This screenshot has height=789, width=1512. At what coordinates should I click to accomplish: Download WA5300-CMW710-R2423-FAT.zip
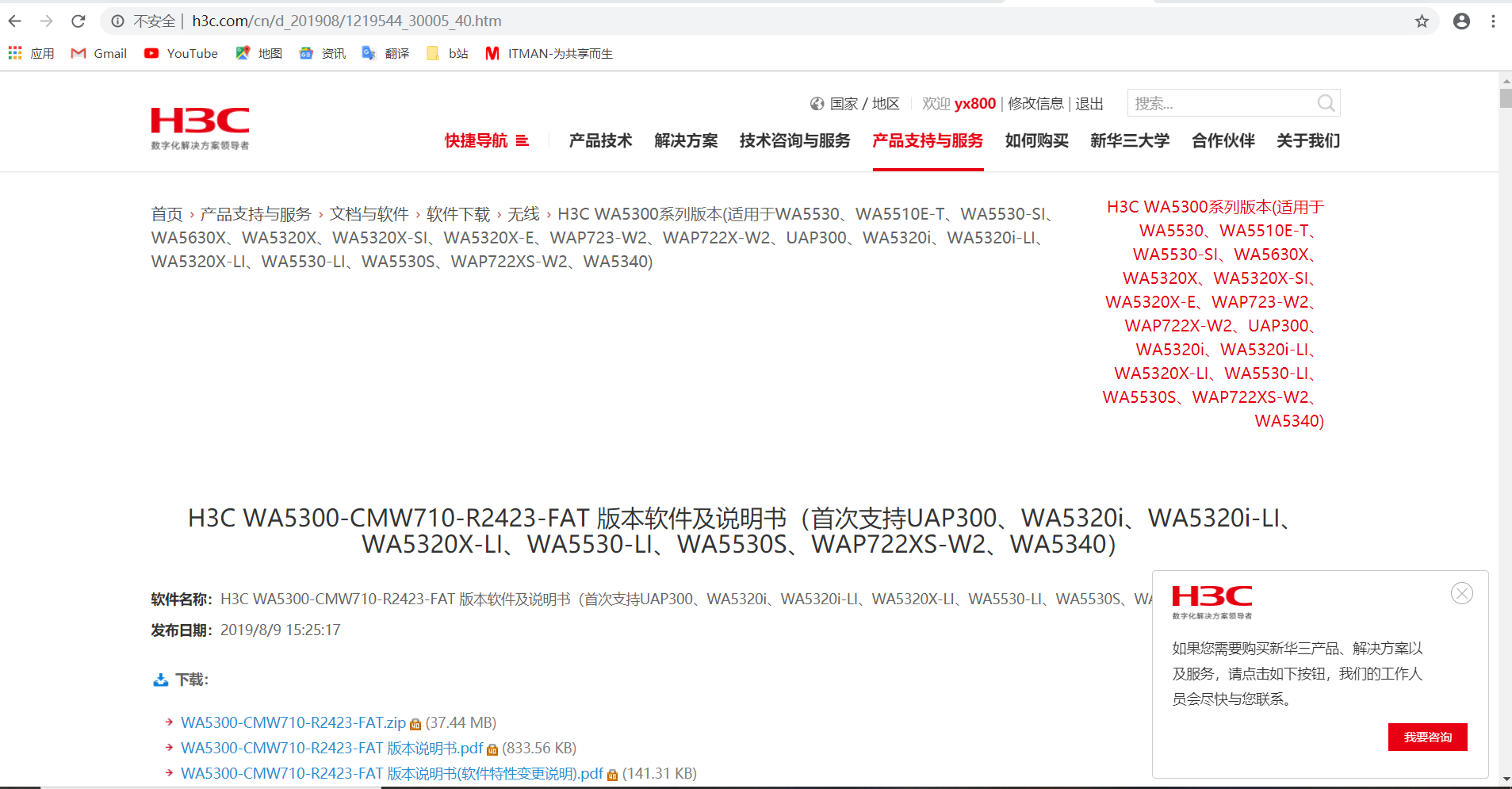pos(293,722)
